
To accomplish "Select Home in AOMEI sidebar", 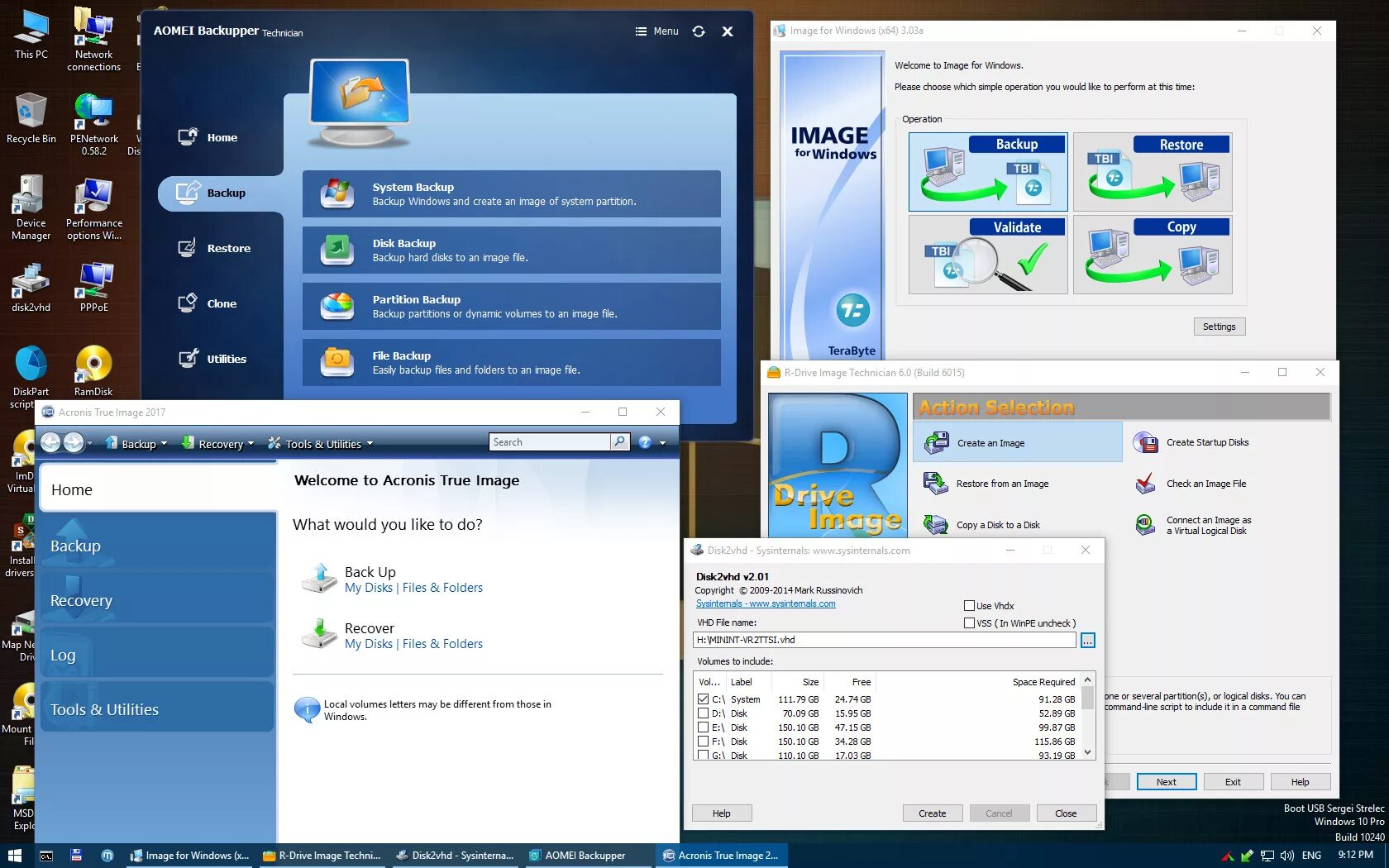I will click(209, 137).
